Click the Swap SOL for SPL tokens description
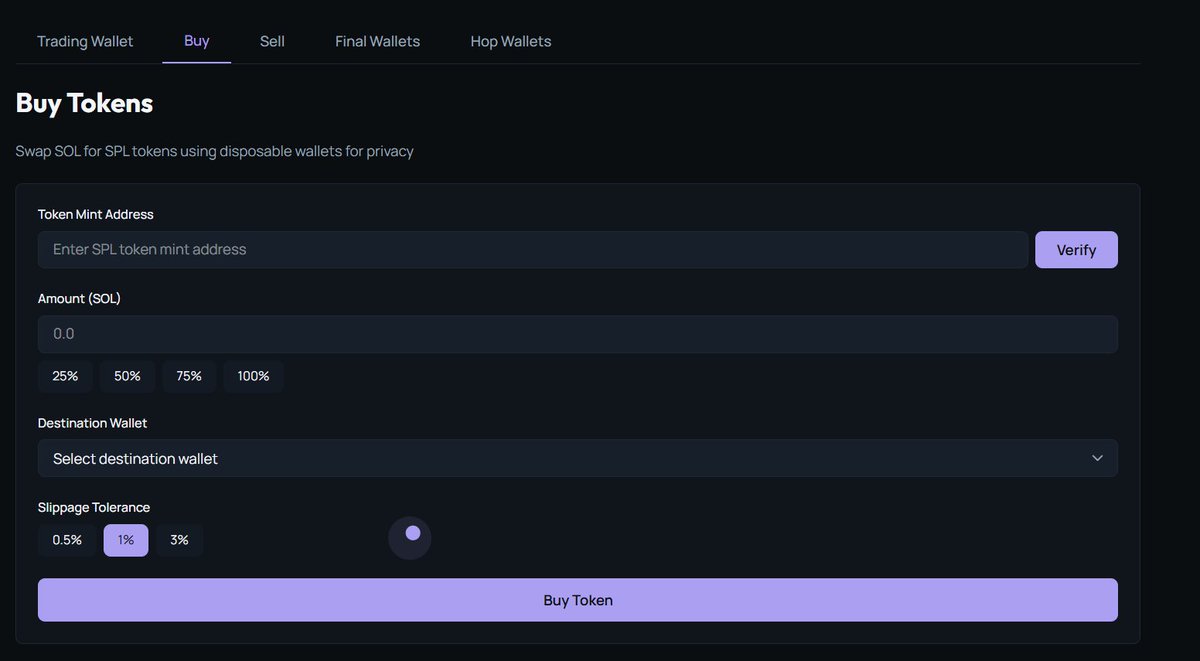This screenshot has width=1200, height=661. coord(214,151)
